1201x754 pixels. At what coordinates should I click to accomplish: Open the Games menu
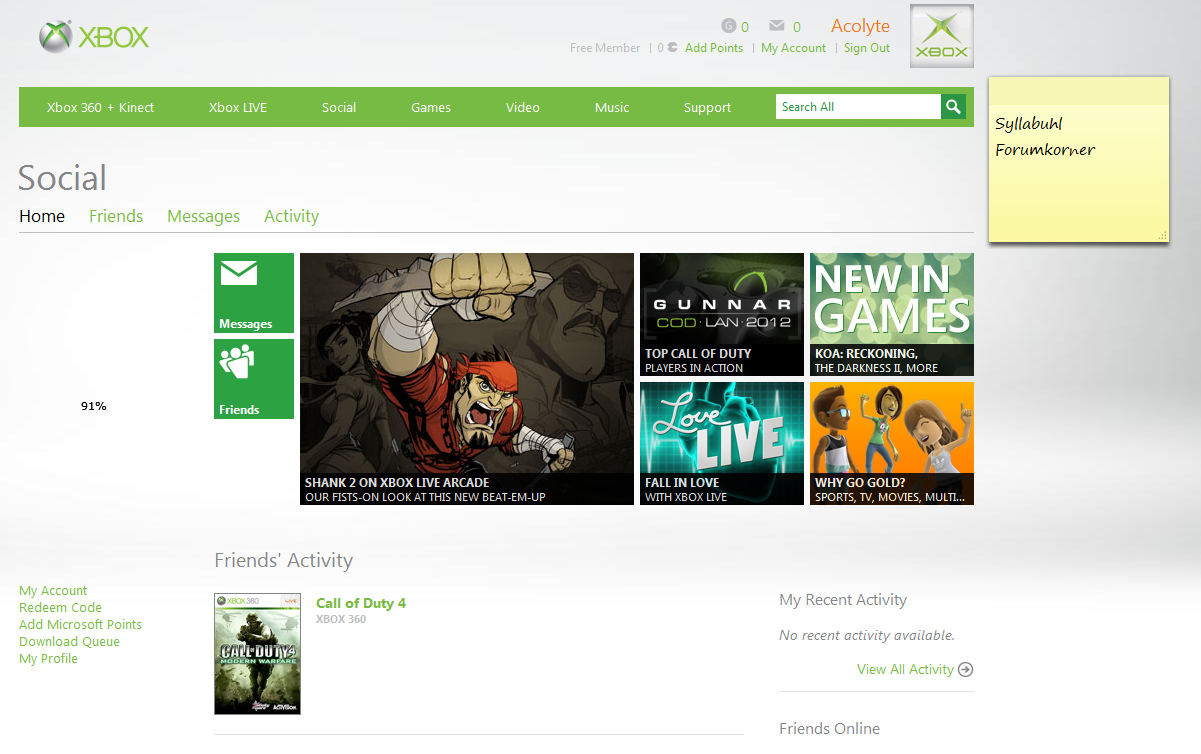click(431, 107)
